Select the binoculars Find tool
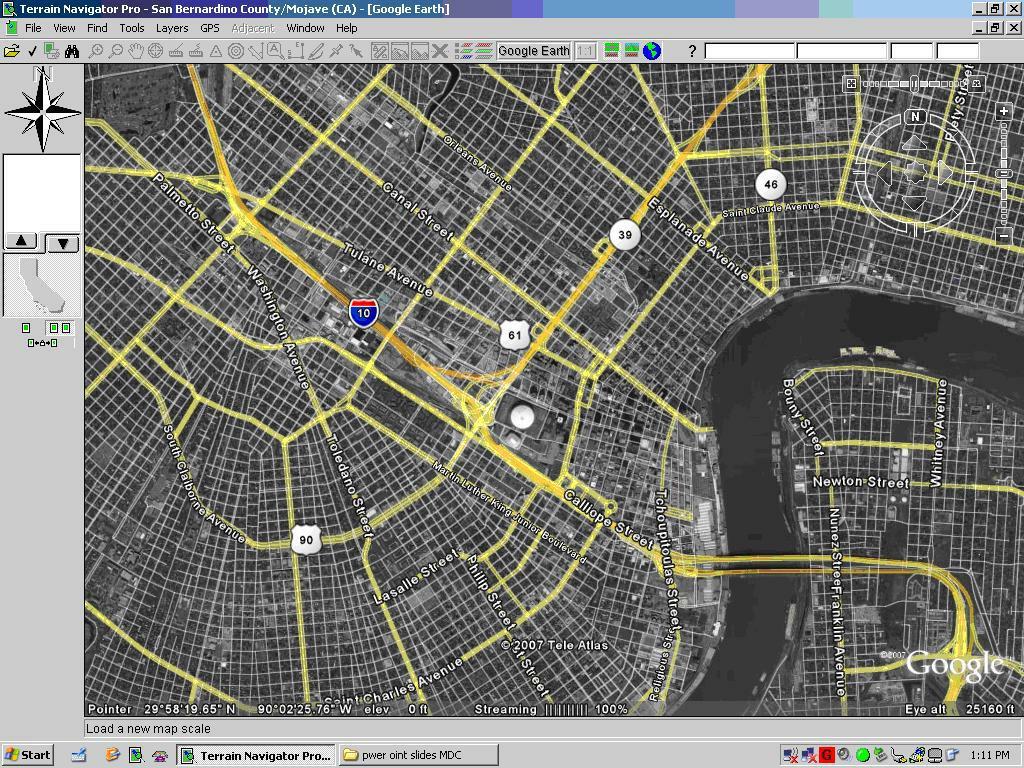 pyautogui.click(x=72, y=51)
